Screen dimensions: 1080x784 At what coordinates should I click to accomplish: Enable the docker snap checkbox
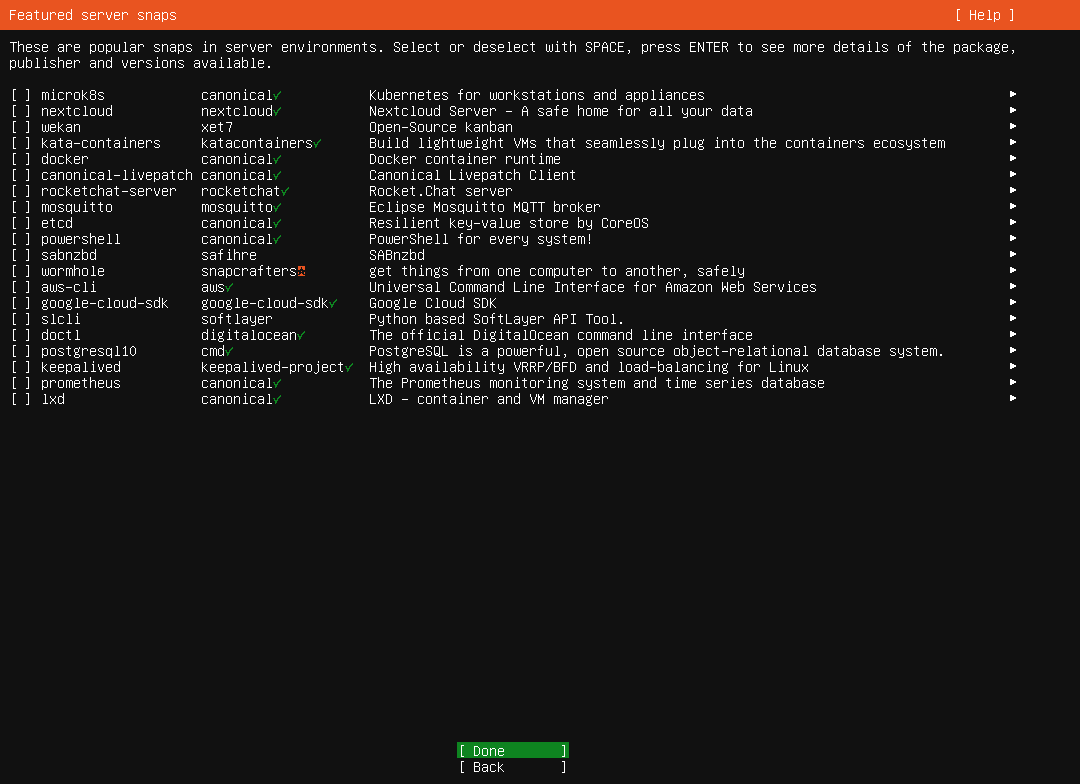tap(21, 159)
